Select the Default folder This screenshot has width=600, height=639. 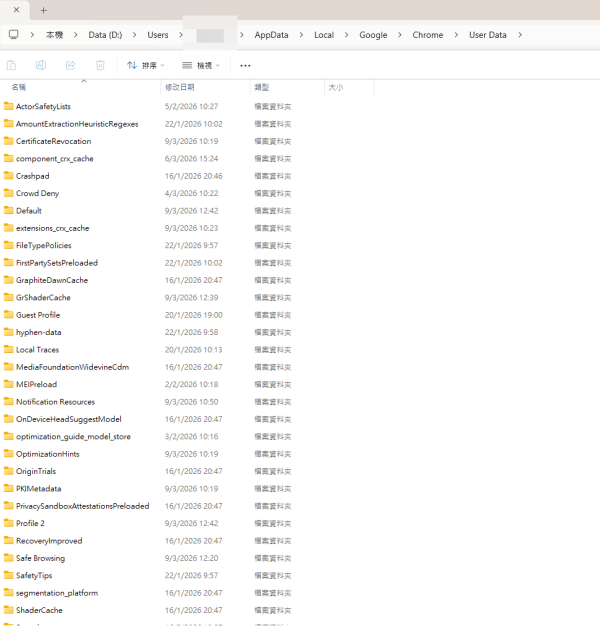tap(29, 211)
